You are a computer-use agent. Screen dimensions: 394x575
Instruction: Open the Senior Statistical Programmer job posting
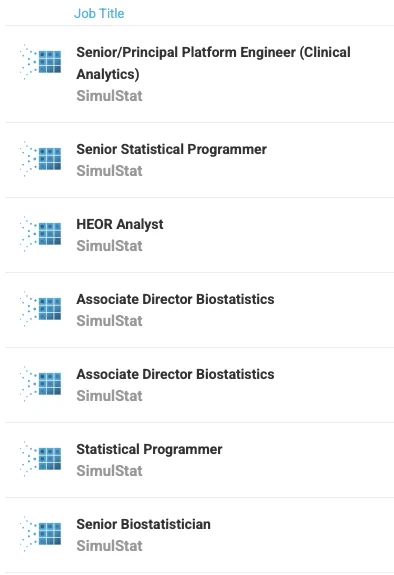click(171, 149)
